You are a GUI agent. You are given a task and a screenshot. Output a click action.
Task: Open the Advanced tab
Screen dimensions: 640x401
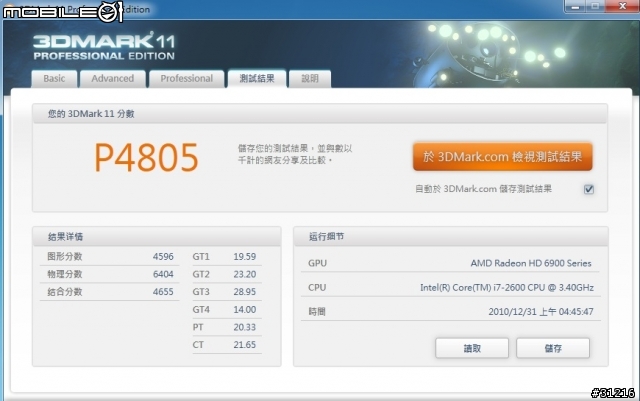point(113,79)
